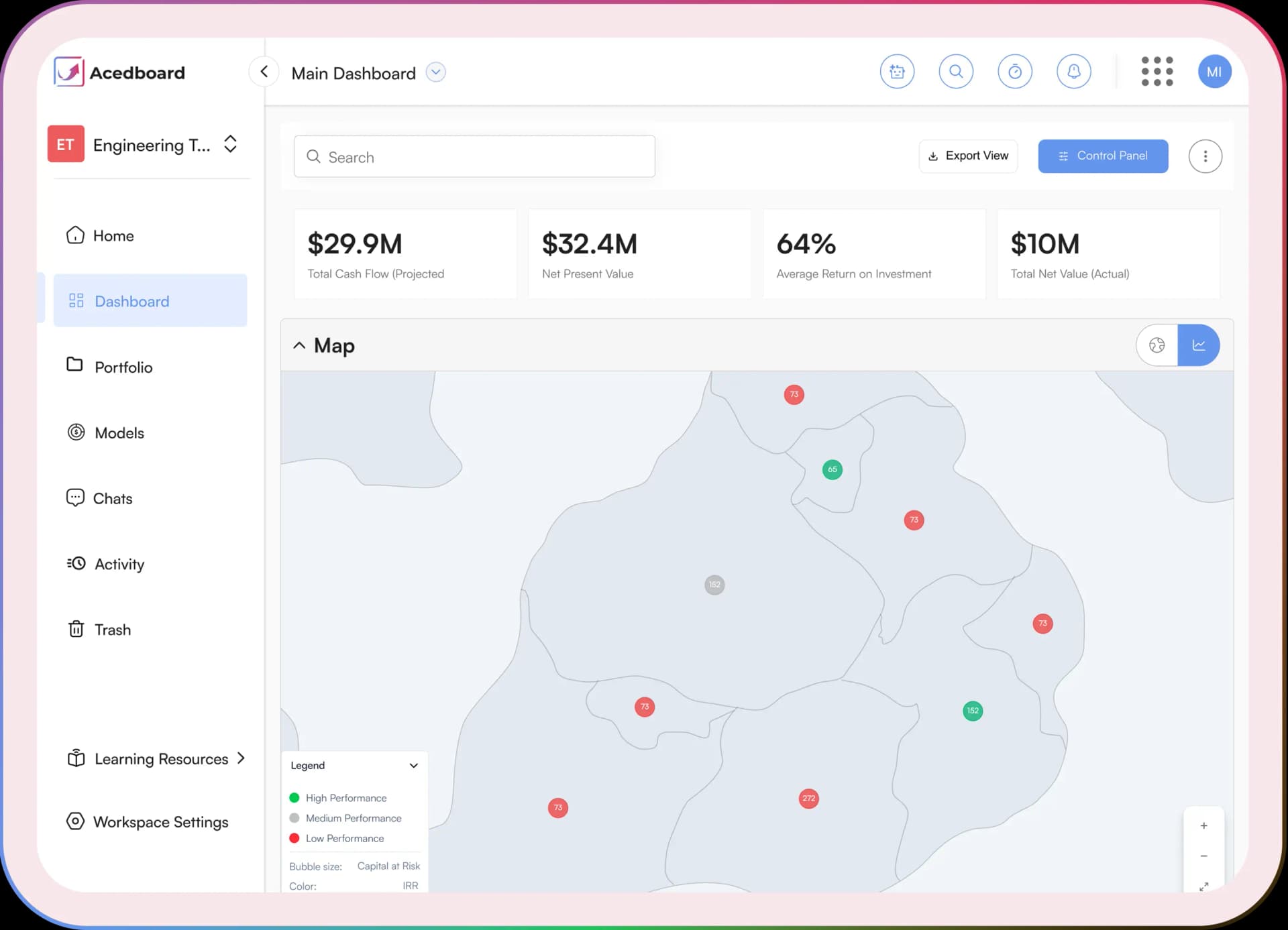Open the timer icon in the header

[1015, 72]
